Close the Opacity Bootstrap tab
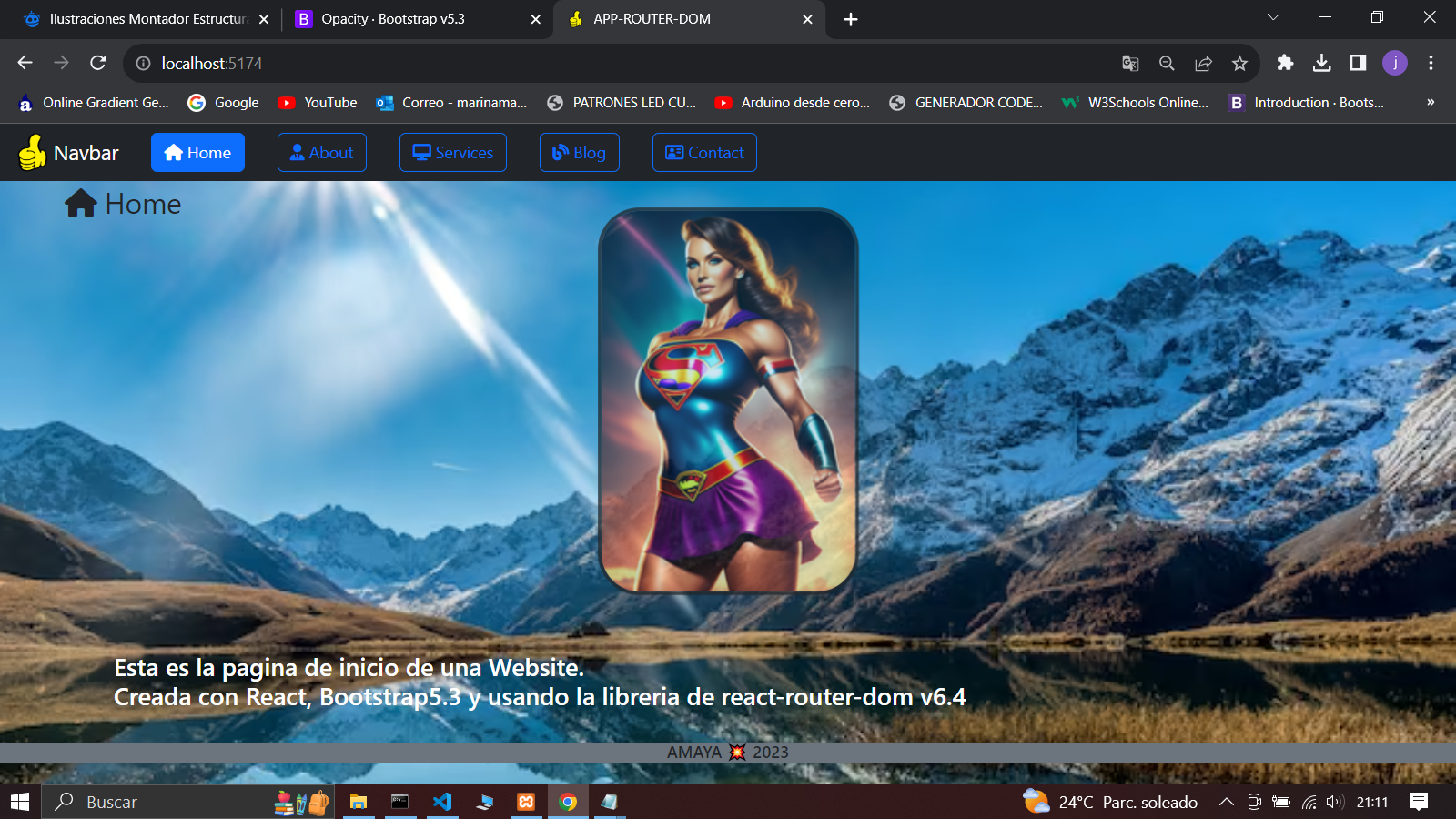 coord(535,19)
